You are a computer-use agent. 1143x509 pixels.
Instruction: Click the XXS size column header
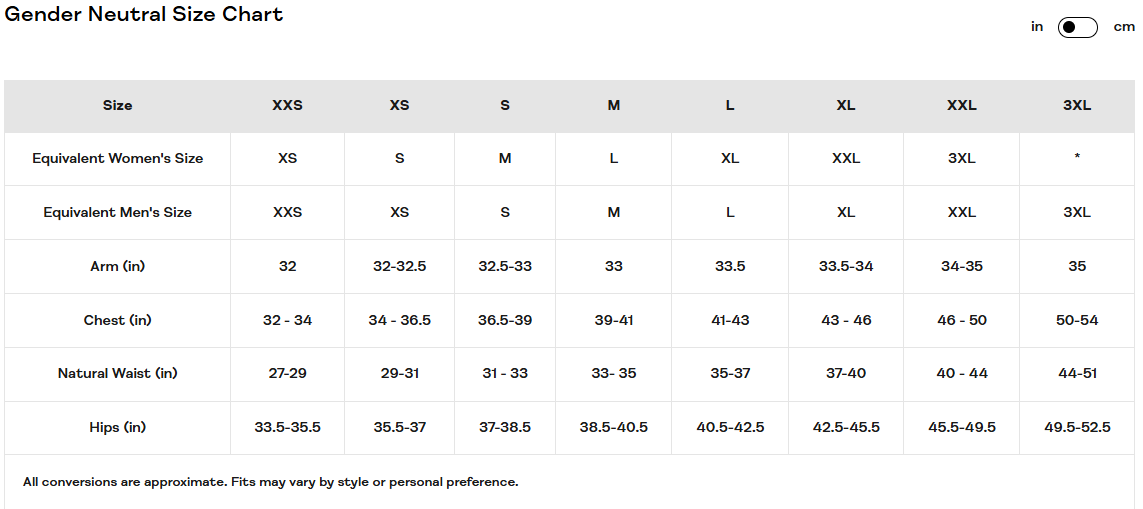coord(287,105)
